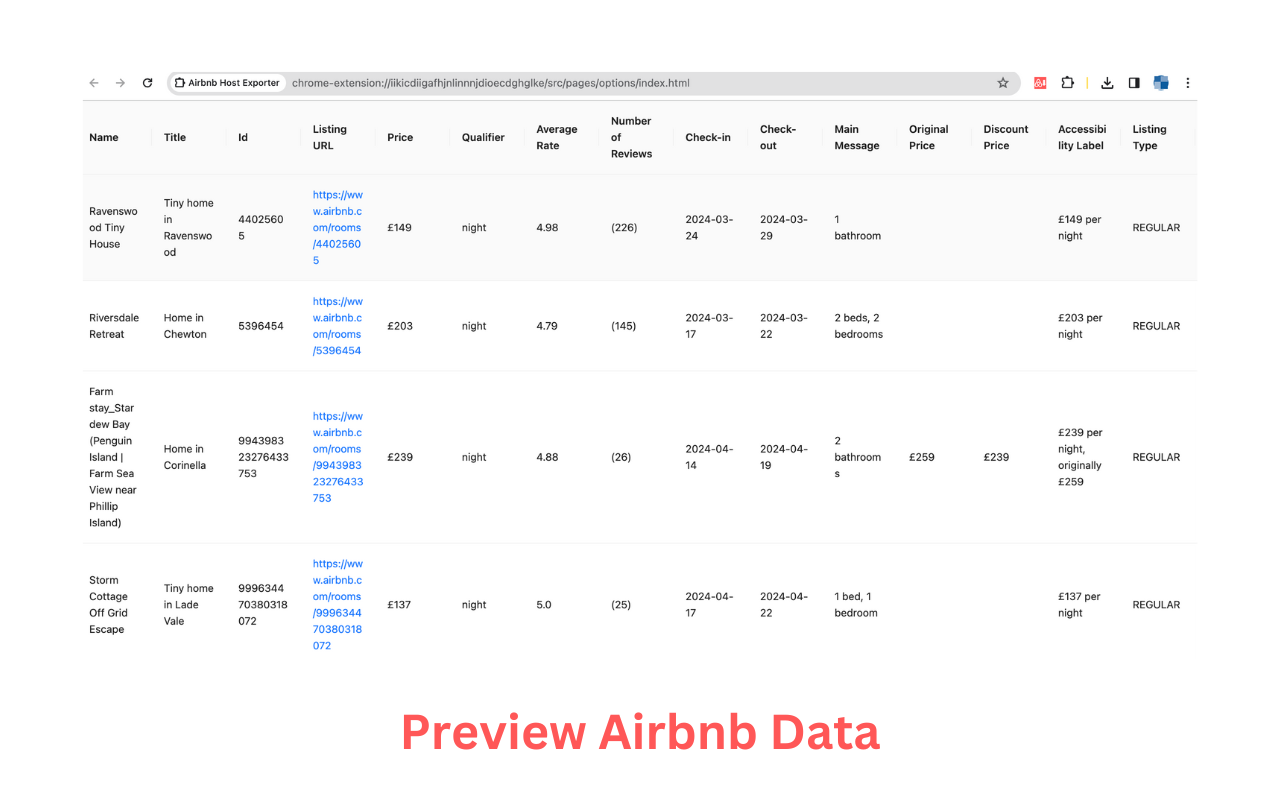Click the (226) reviews cell
Image resolution: width=1280 pixels, height=800 pixels.
point(624,228)
